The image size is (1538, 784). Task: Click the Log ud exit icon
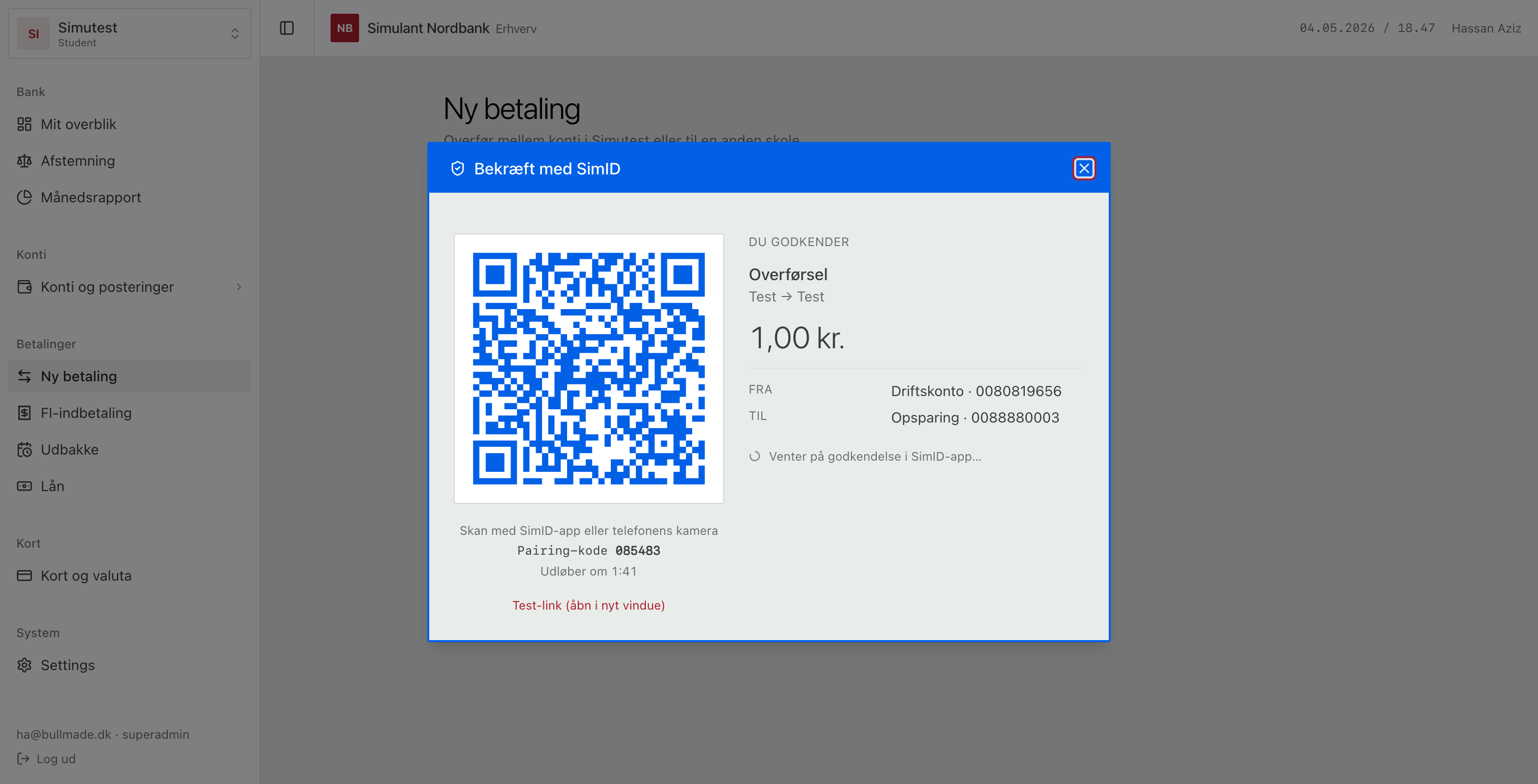[x=23, y=759]
